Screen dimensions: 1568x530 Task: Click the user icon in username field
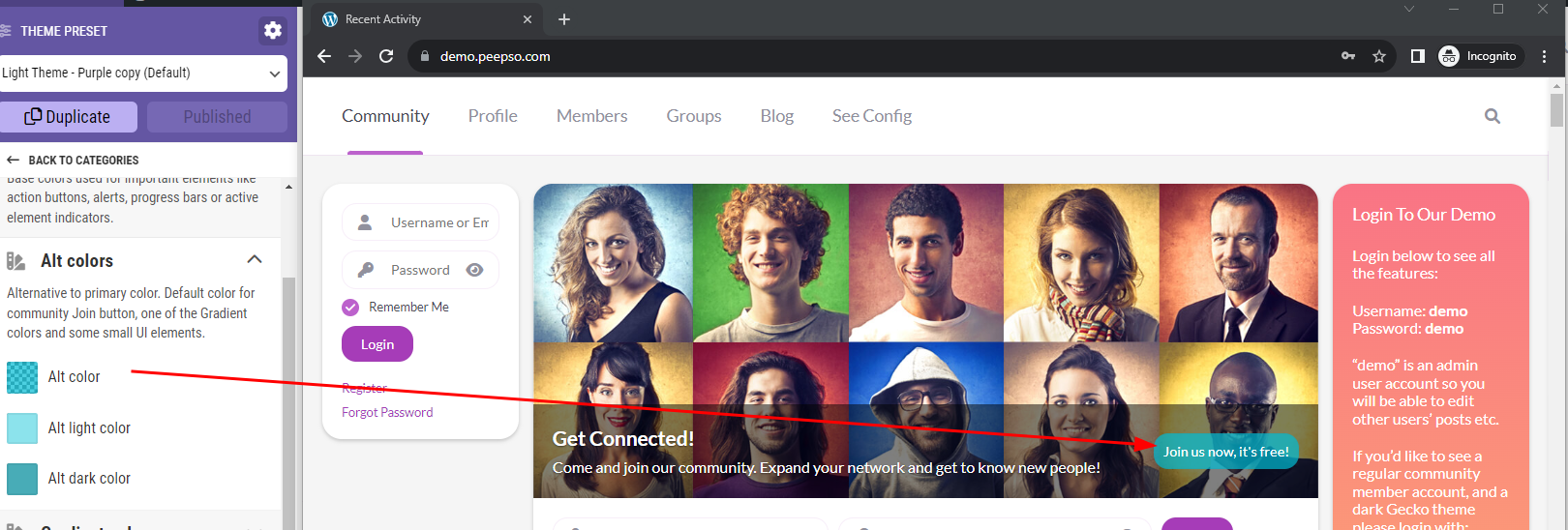pos(365,222)
